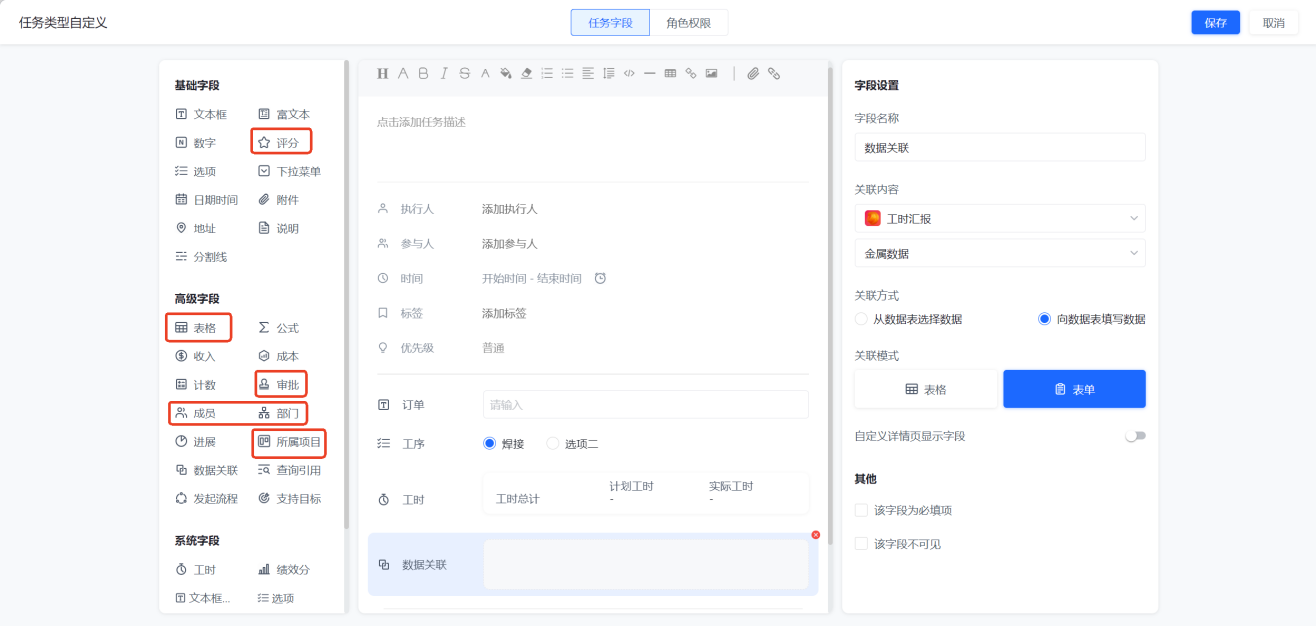Insert a bulleted list
1316x626 pixels.
pos(567,73)
